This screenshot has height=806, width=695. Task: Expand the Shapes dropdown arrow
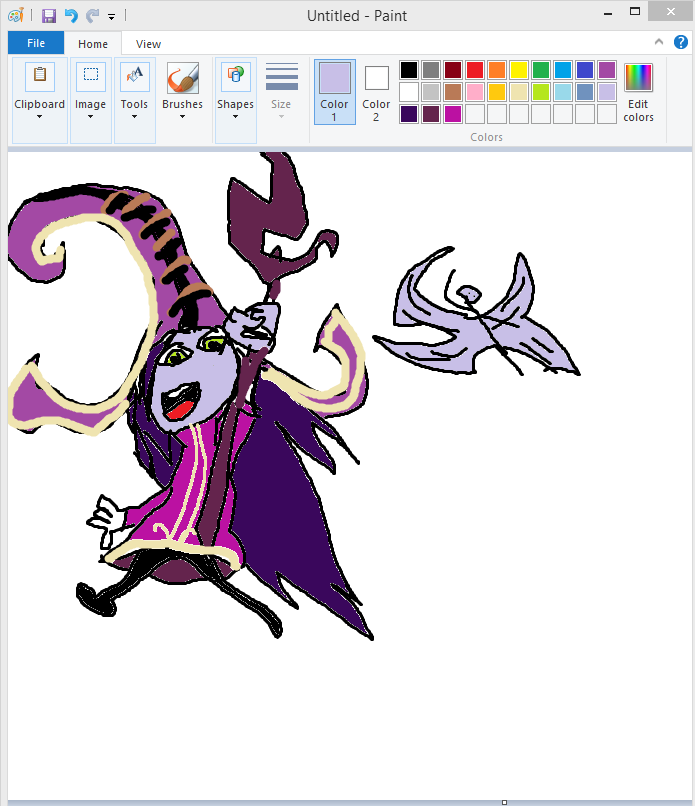(x=235, y=117)
